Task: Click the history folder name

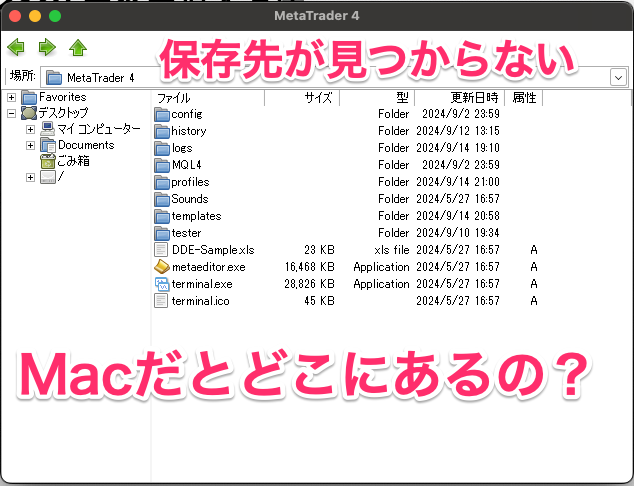Action: (189, 131)
